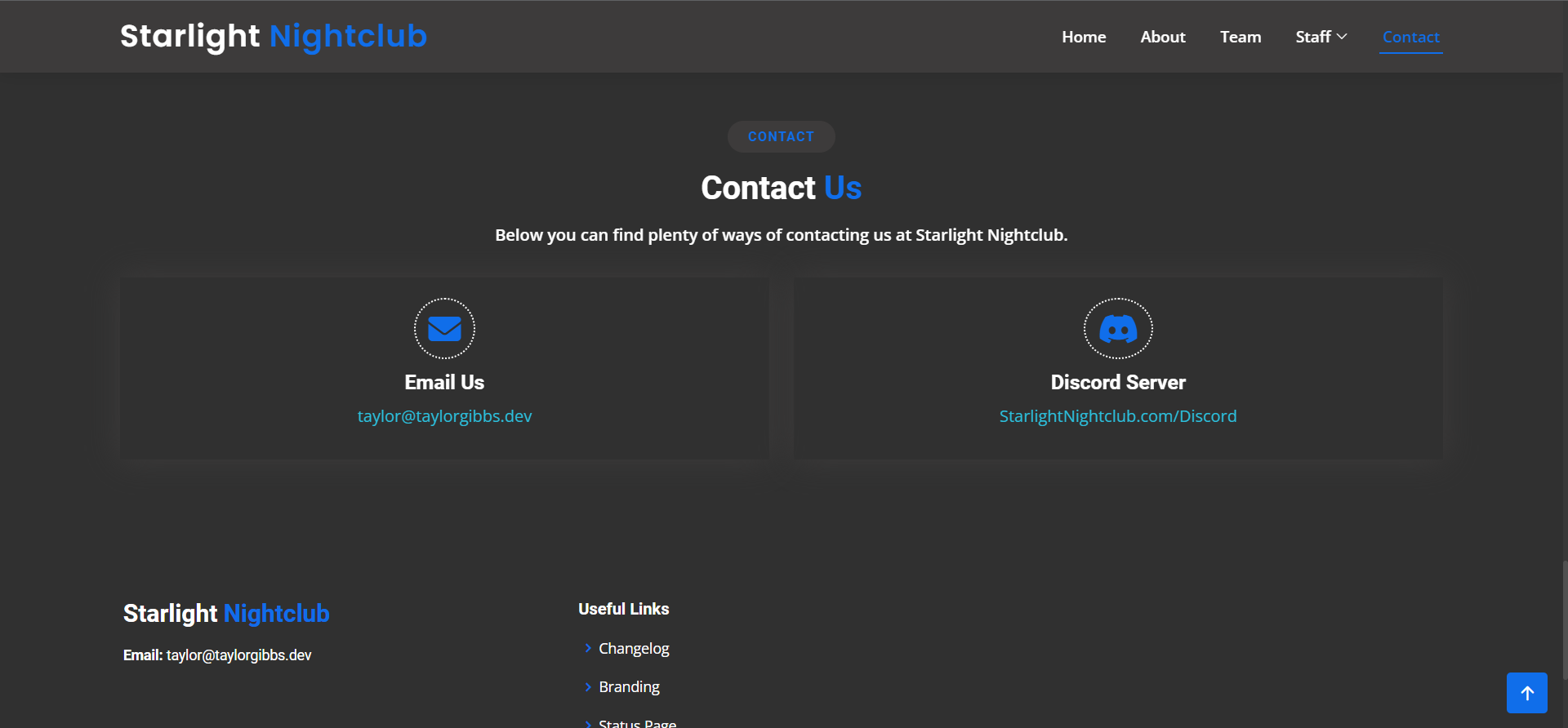Open the taylor@taylorgibbs.dev email link

(444, 416)
